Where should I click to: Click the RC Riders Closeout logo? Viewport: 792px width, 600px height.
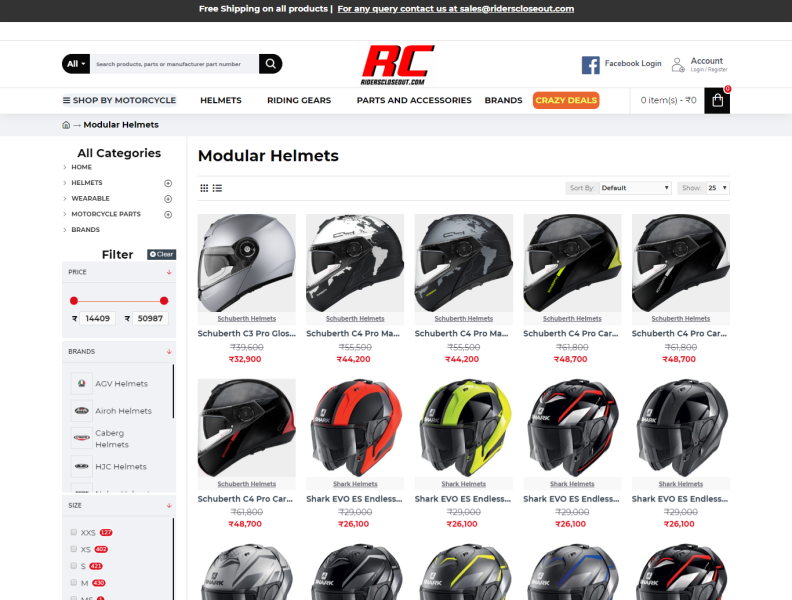click(x=398, y=65)
